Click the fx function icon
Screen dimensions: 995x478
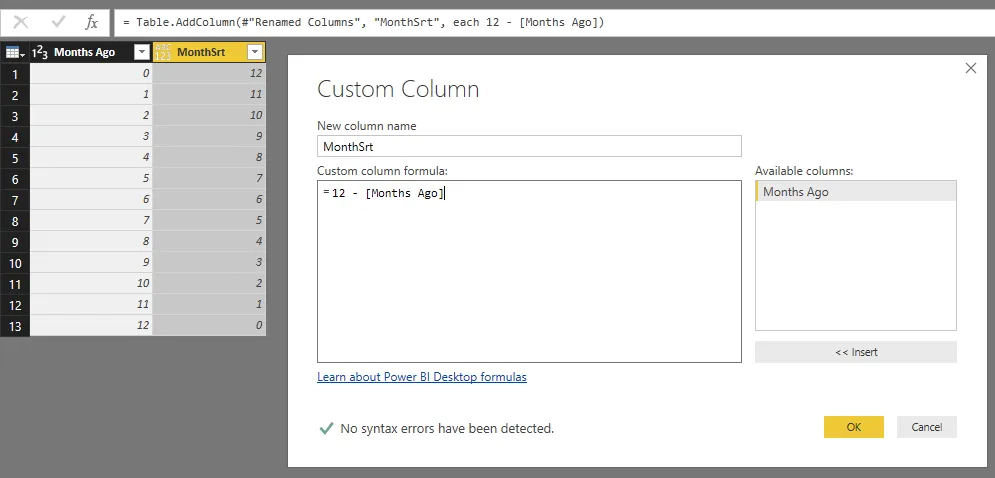tap(91, 21)
